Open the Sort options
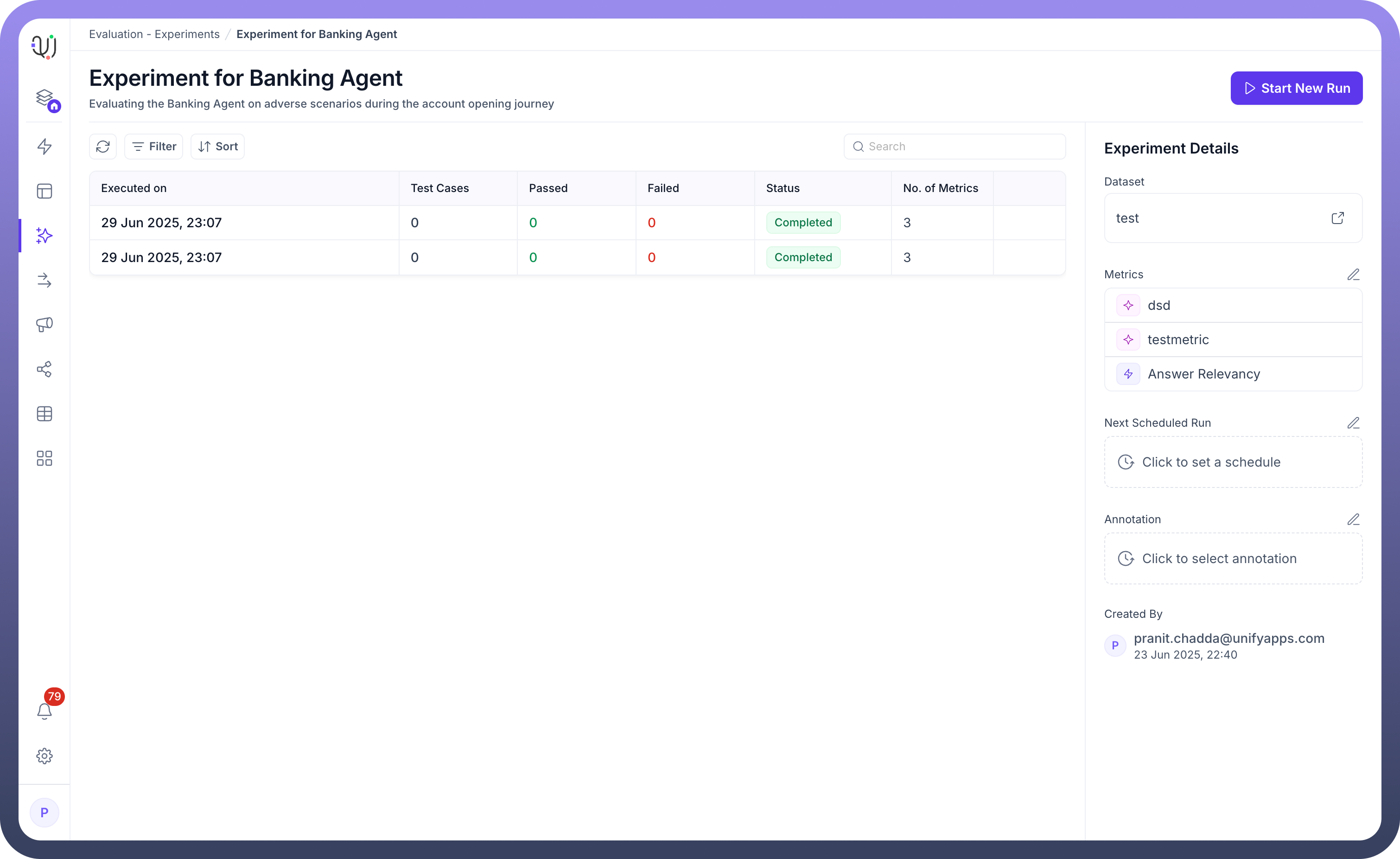Image resolution: width=1400 pixels, height=859 pixels. click(217, 147)
